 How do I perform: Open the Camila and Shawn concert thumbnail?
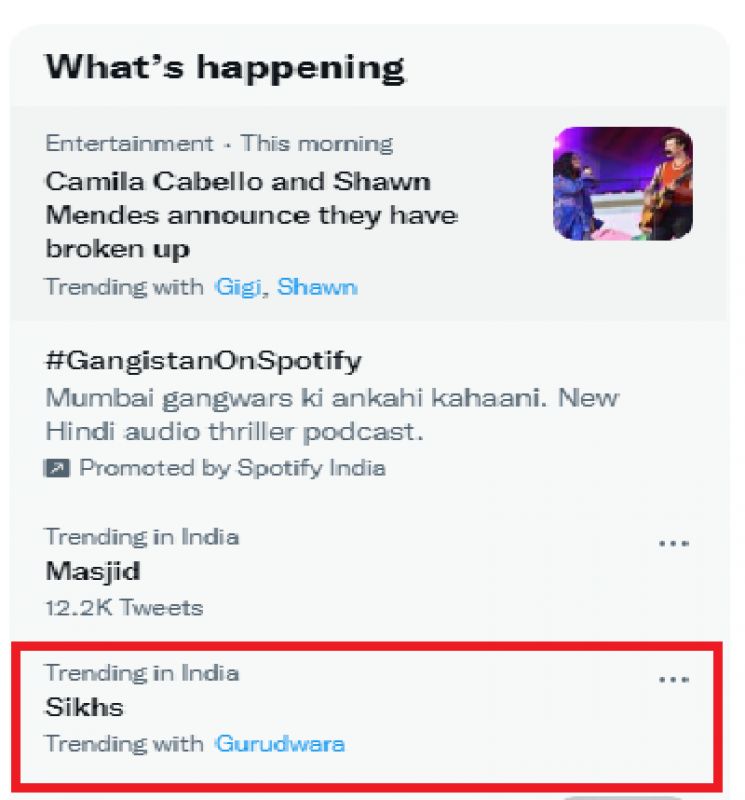[622, 183]
